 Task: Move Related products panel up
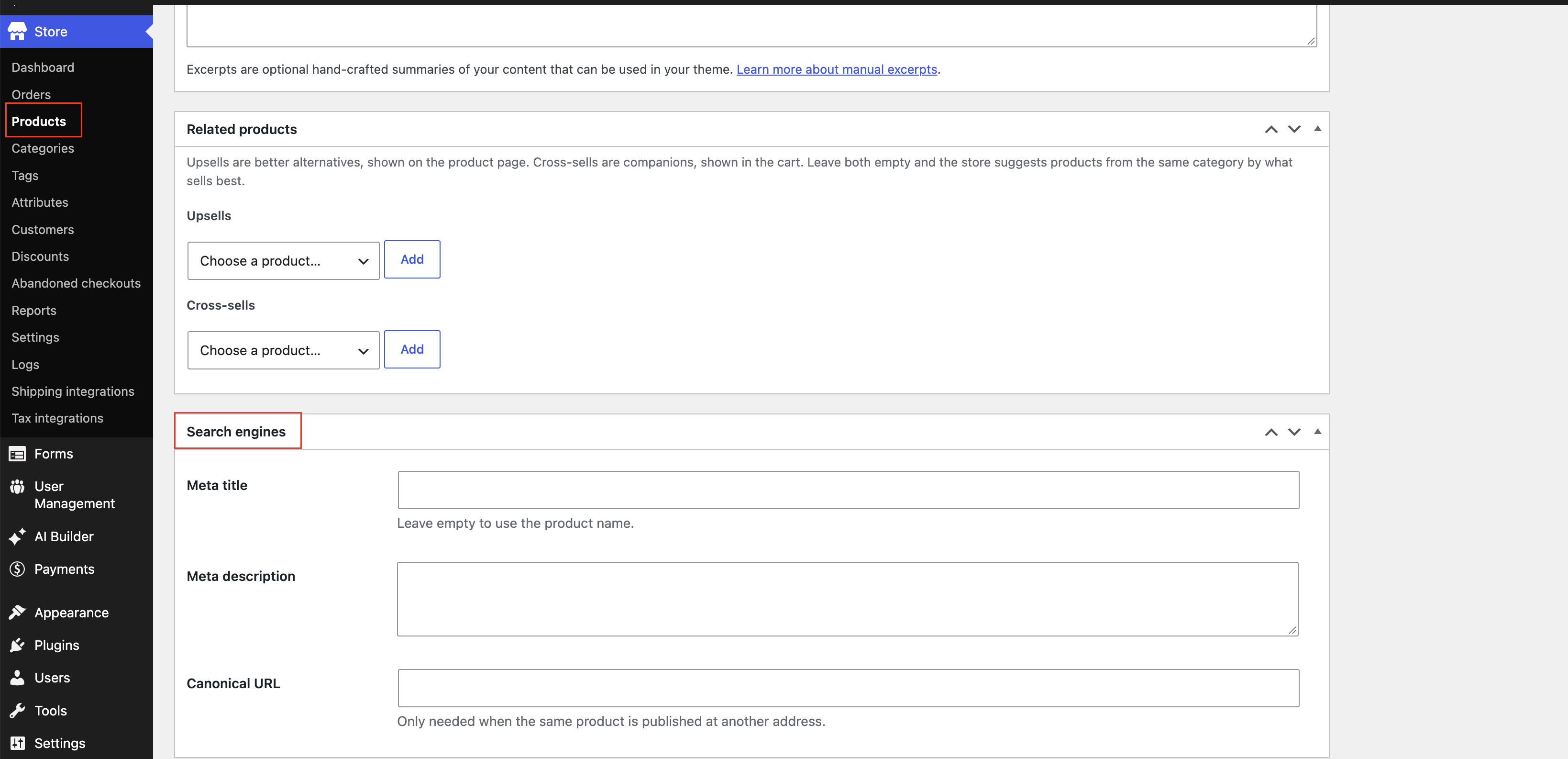tap(1271, 129)
